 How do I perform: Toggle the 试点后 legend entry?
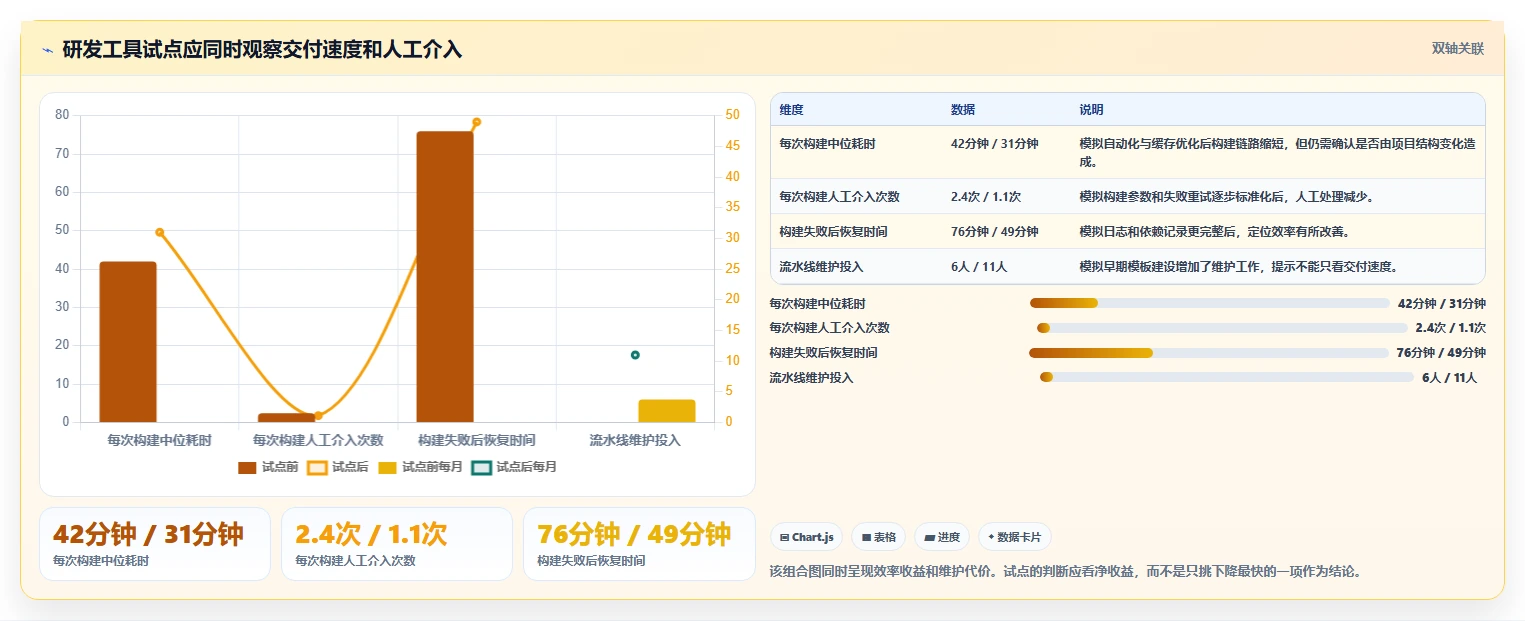337,467
